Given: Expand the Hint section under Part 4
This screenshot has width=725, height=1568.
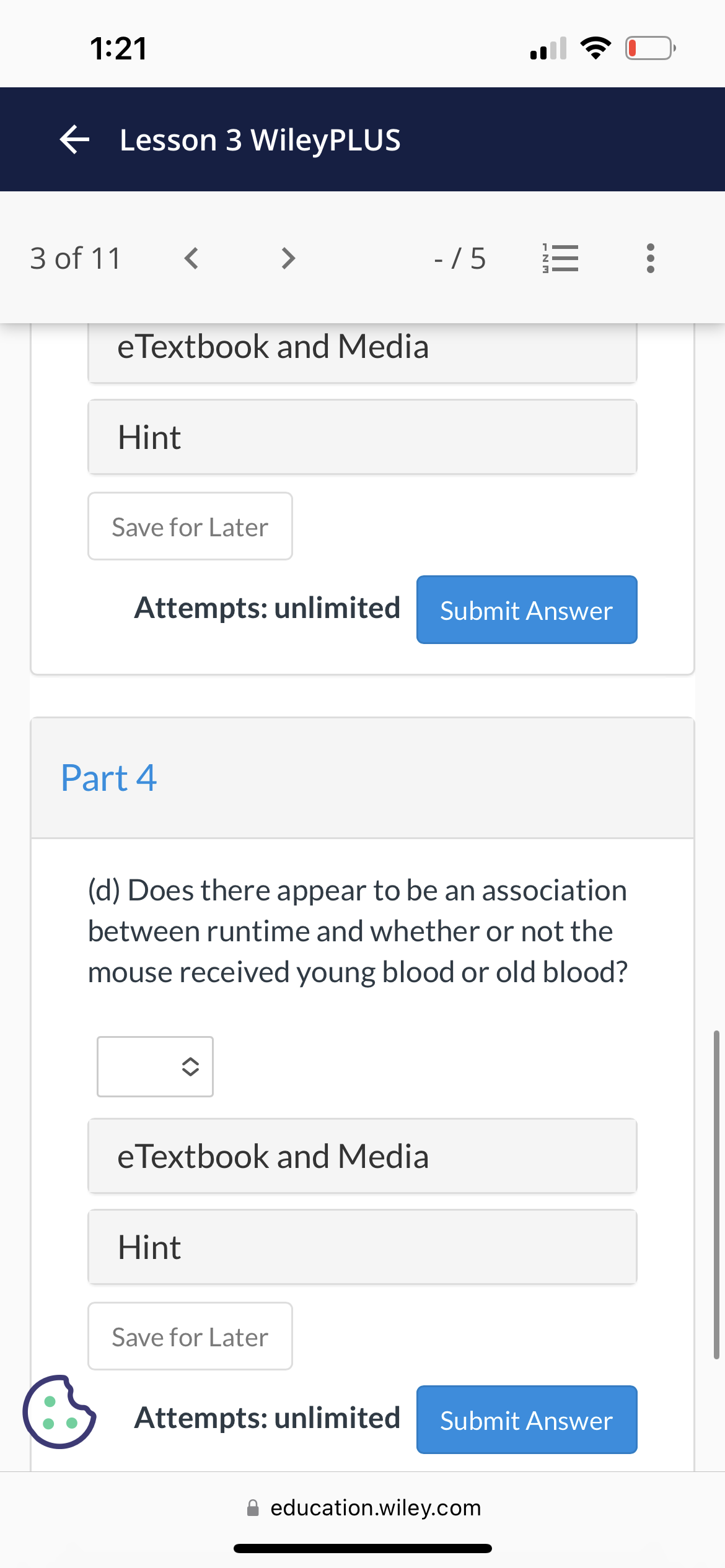Looking at the screenshot, I should click(x=362, y=1247).
